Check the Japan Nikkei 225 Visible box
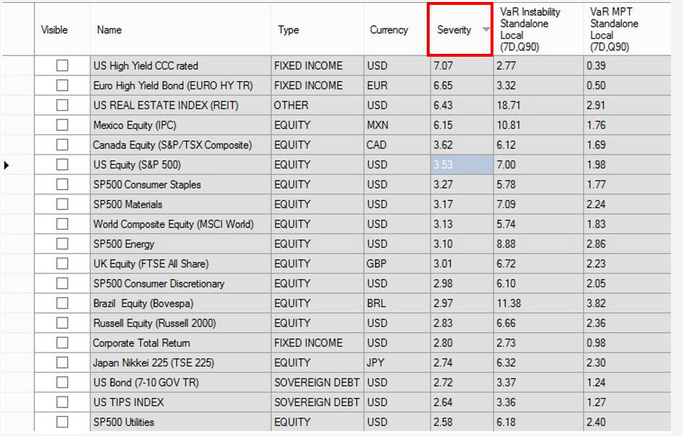 pos(62,362)
